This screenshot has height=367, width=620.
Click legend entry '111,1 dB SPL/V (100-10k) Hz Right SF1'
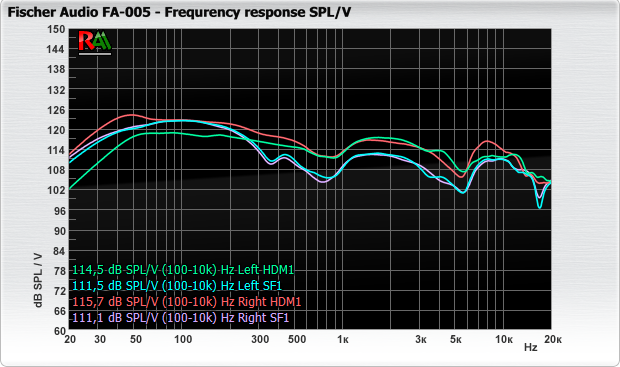[x=180, y=318]
